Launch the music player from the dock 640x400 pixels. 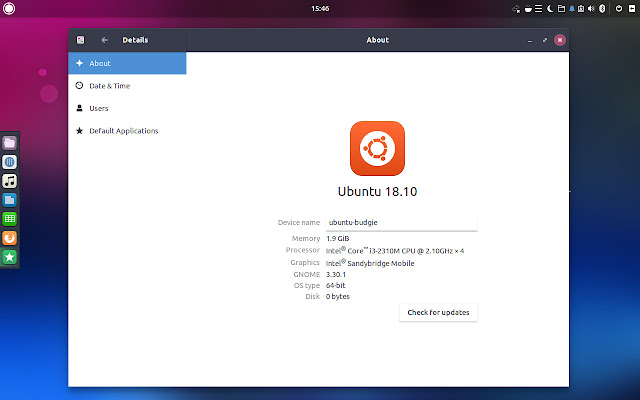point(9,181)
